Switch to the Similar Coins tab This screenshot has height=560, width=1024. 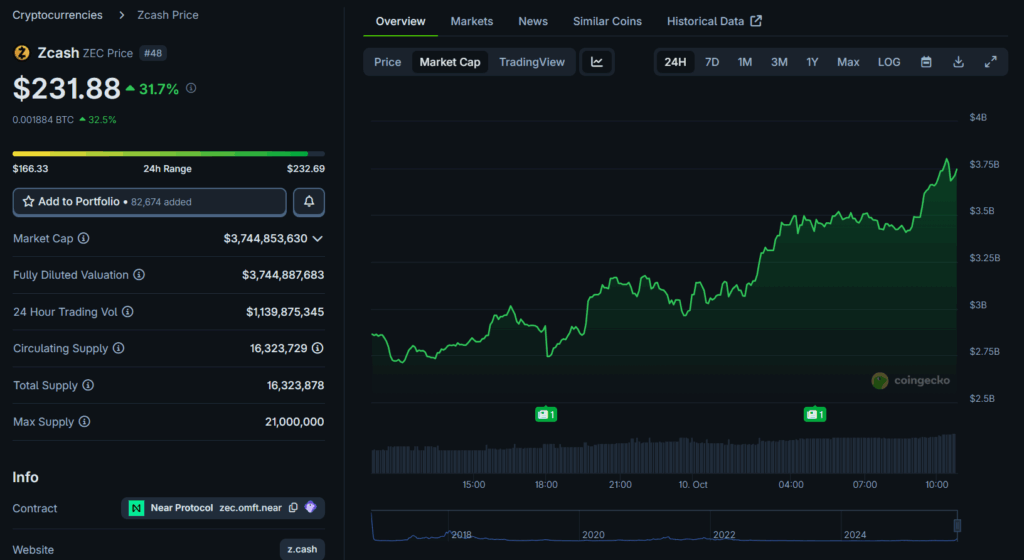click(x=607, y=21)
